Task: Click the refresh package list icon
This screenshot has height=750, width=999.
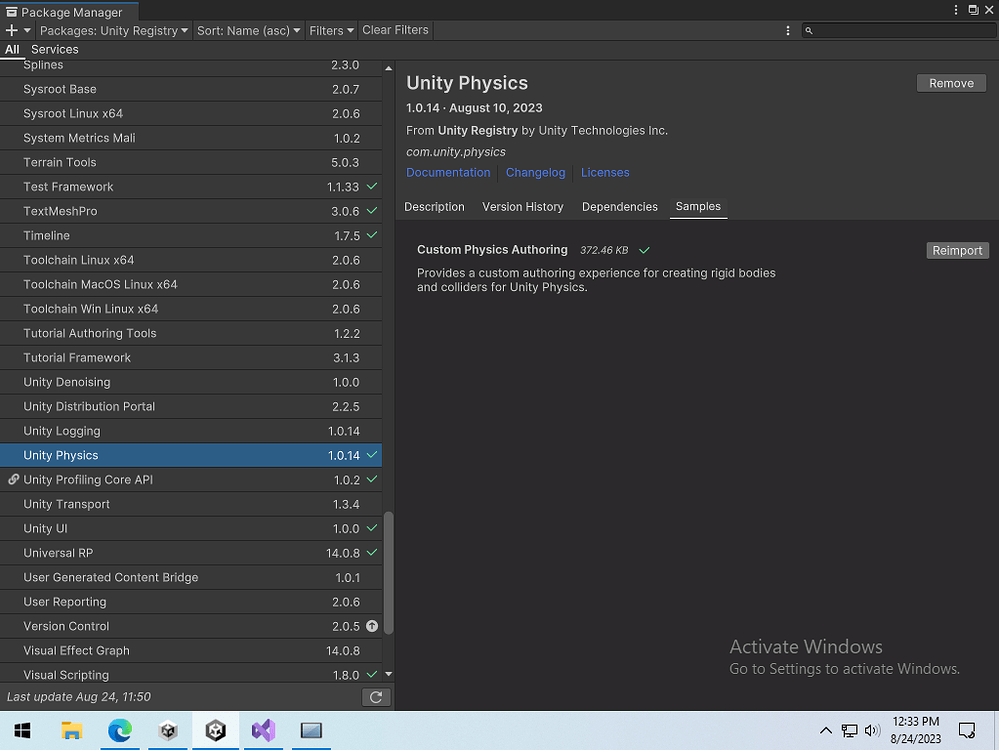Action: click(x=376, y=697)
